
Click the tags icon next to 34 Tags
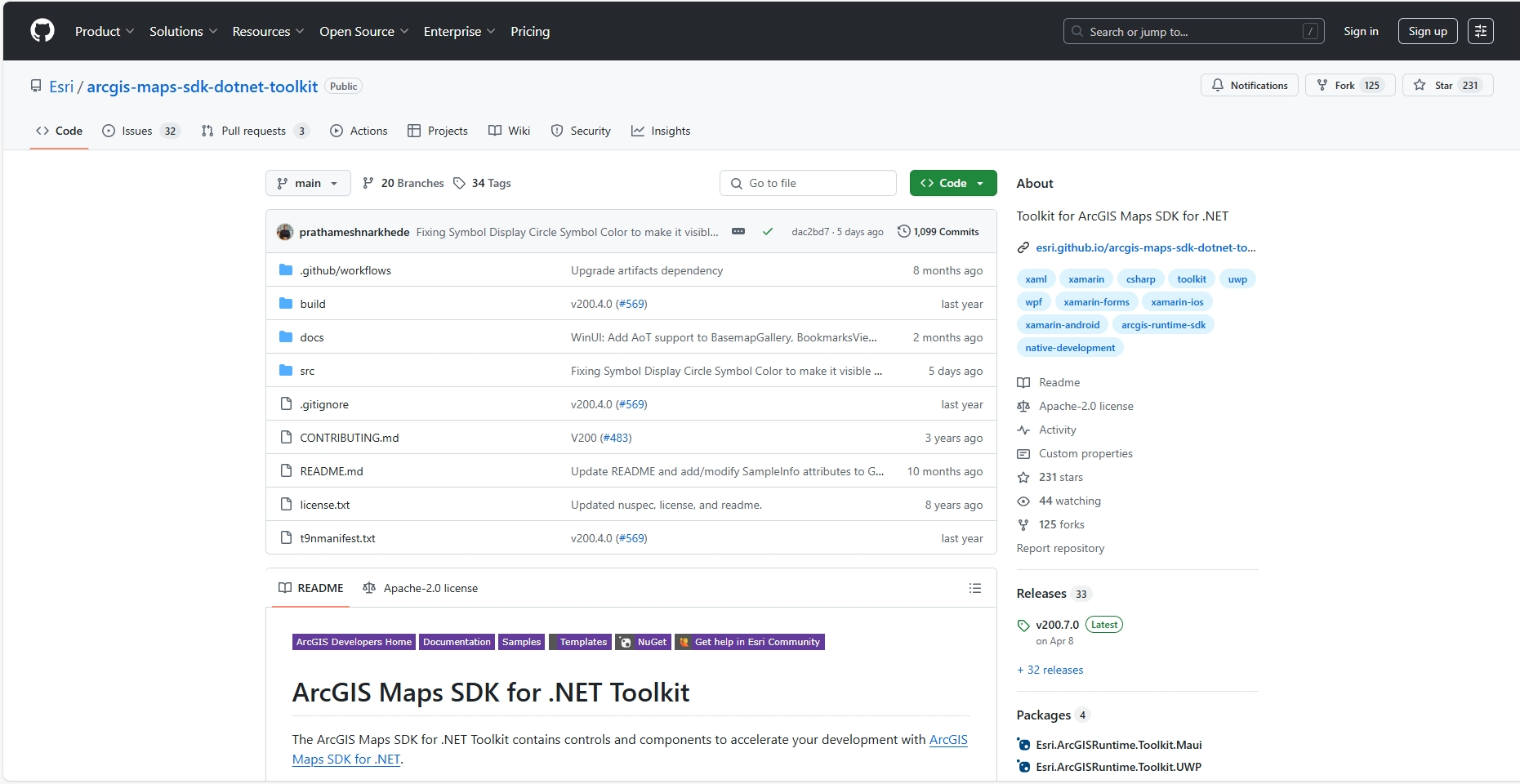[459, 183]
